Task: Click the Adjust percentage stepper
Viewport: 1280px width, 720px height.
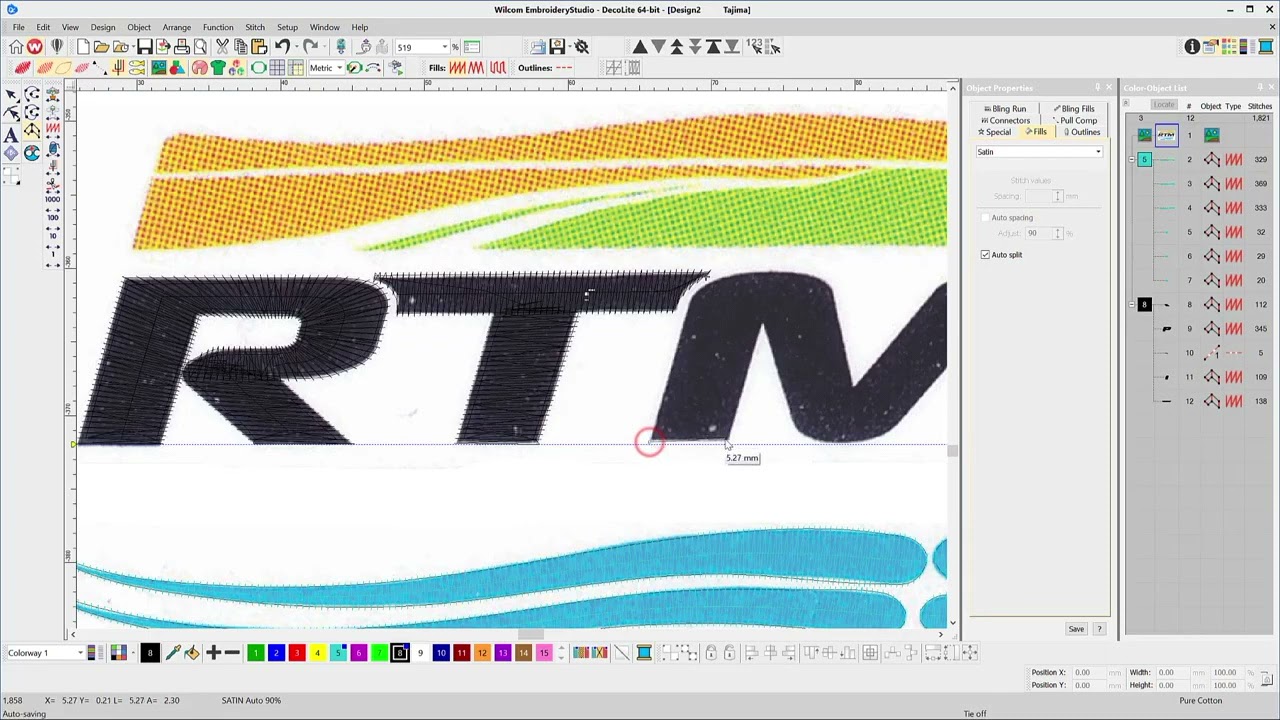Action: [x=1057, y=233]
